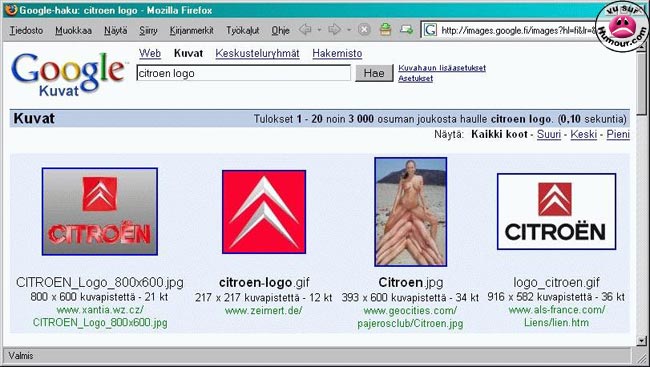Click the www.geocities.com/ pajerosclub link

[410, 317]
